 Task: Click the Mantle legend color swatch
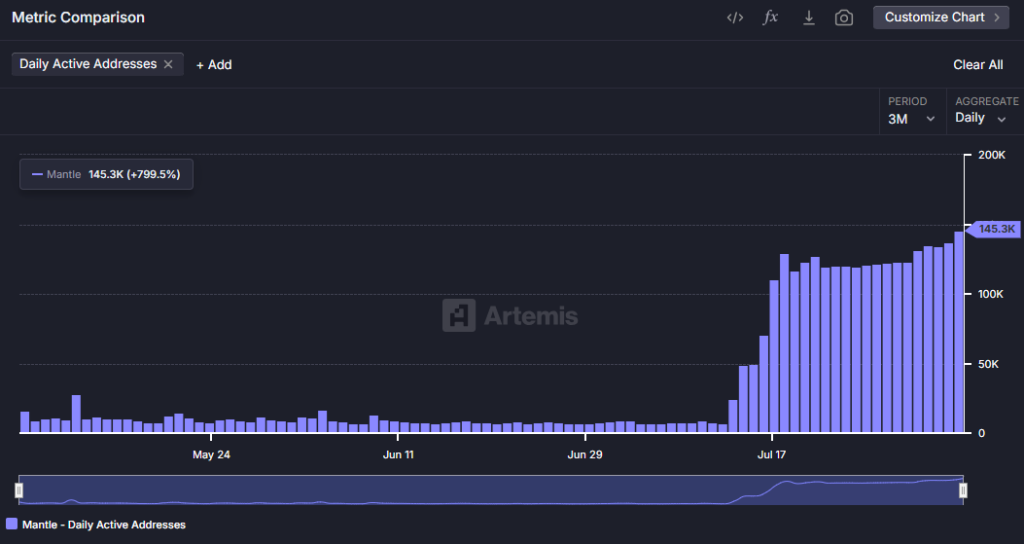[11, 524]
